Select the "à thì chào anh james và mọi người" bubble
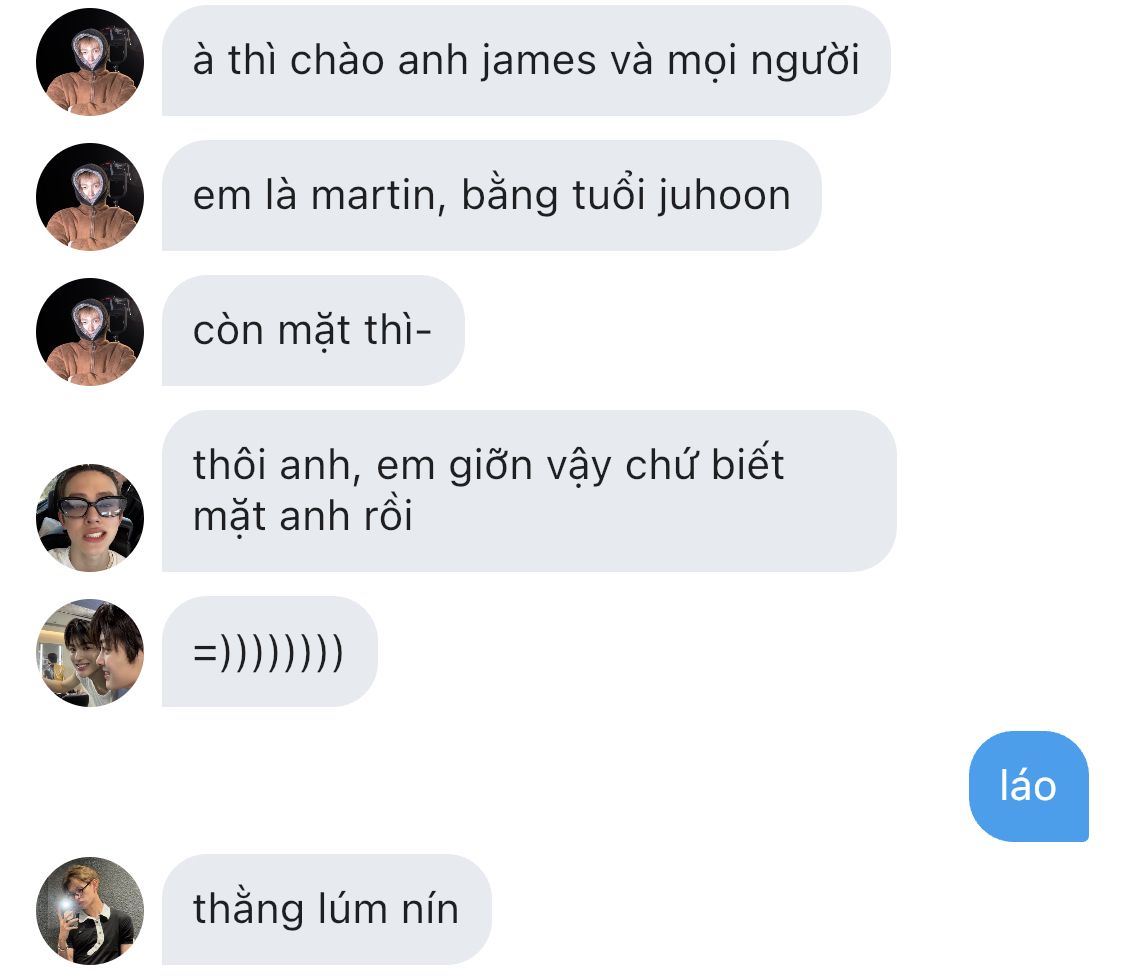This screenshot has width=1125, height=977. (526, 60)
